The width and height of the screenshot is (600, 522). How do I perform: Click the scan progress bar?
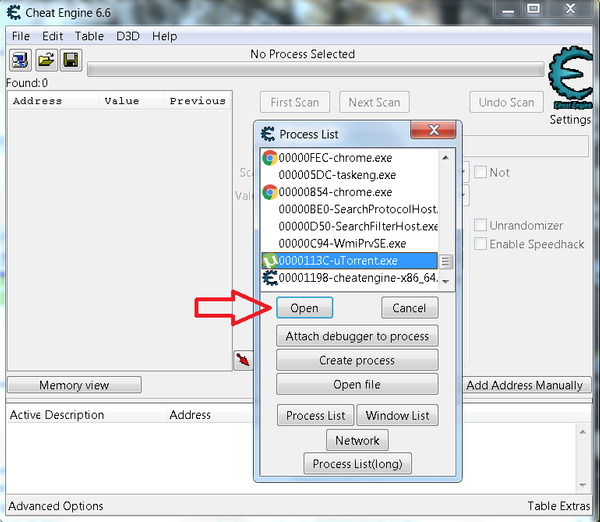click(316, 70)
